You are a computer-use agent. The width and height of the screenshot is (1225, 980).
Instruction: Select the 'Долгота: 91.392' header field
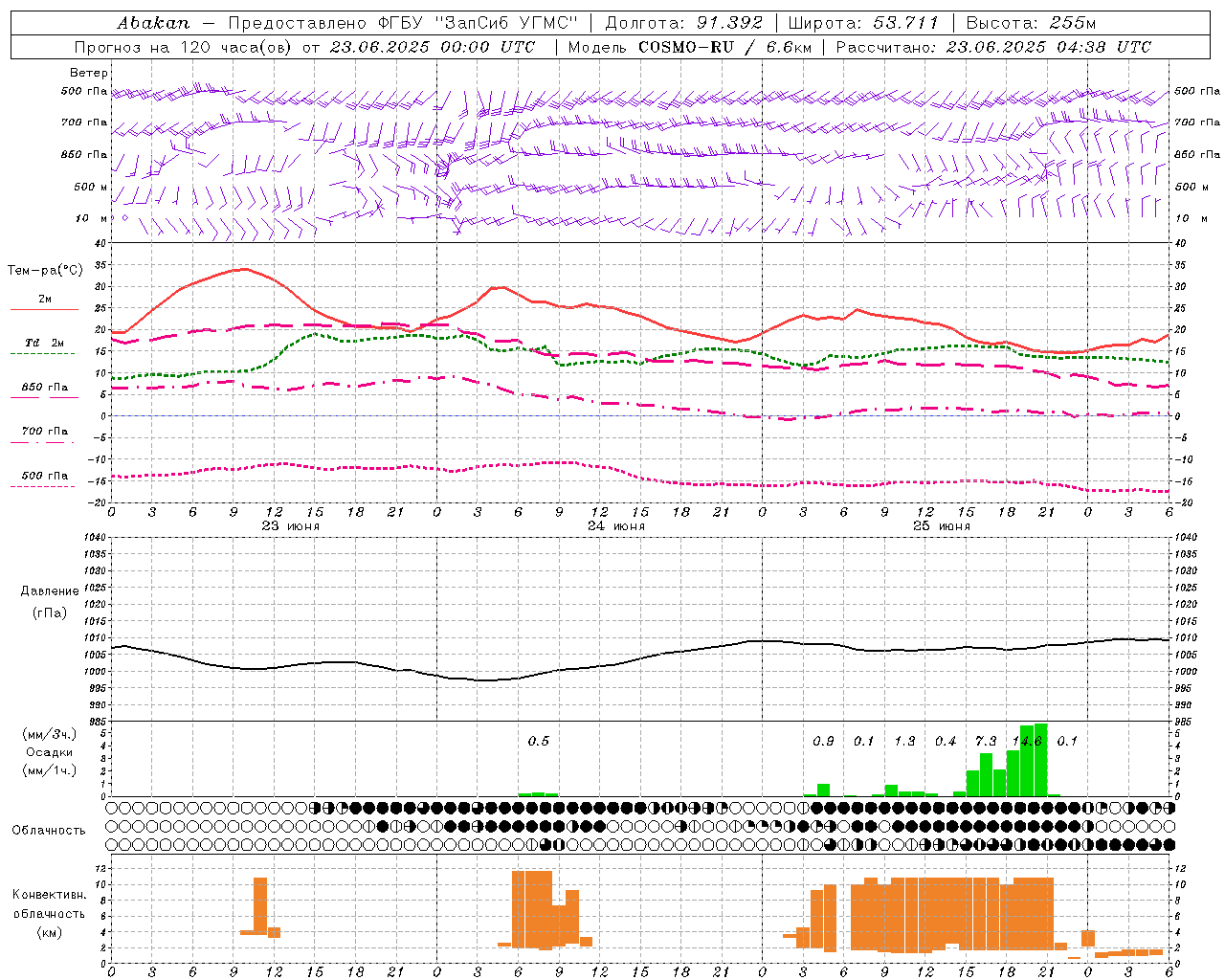684,22
